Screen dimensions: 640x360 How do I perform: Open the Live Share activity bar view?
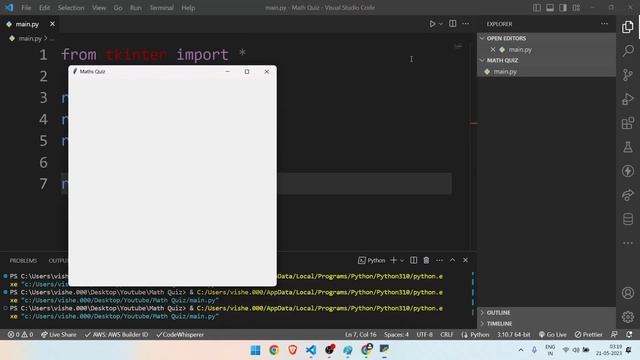pos(628,195)
